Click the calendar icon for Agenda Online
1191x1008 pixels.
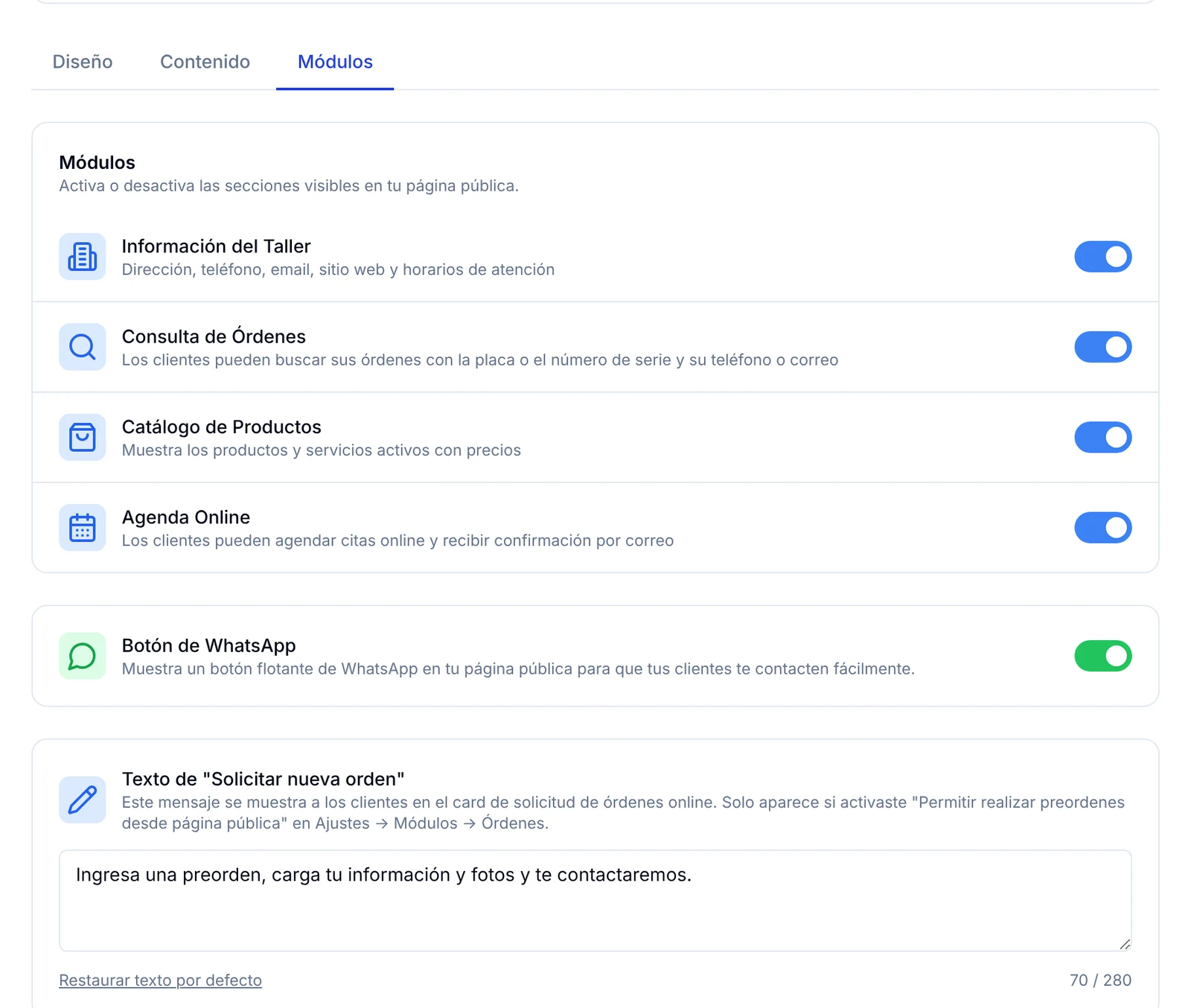(82, 528)
